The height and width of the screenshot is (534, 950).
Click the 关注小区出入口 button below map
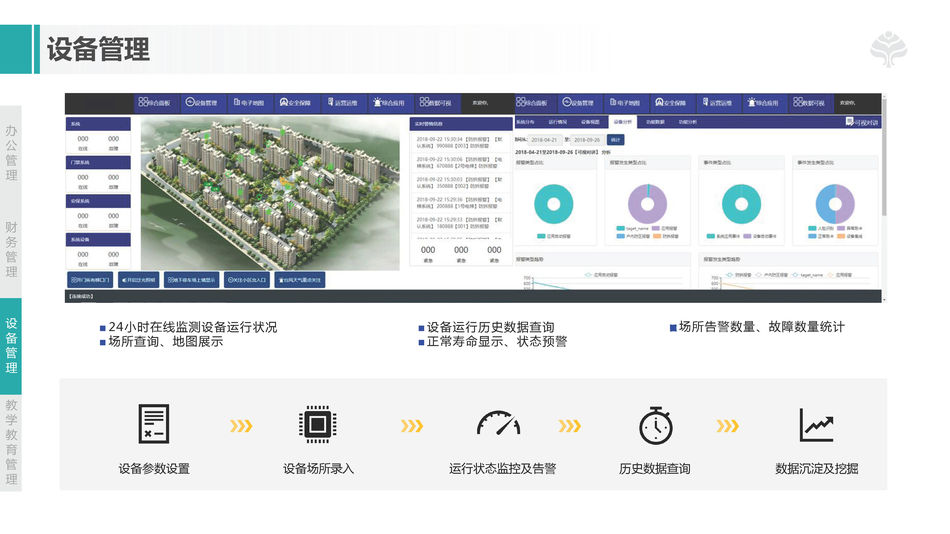coord(246,280)
